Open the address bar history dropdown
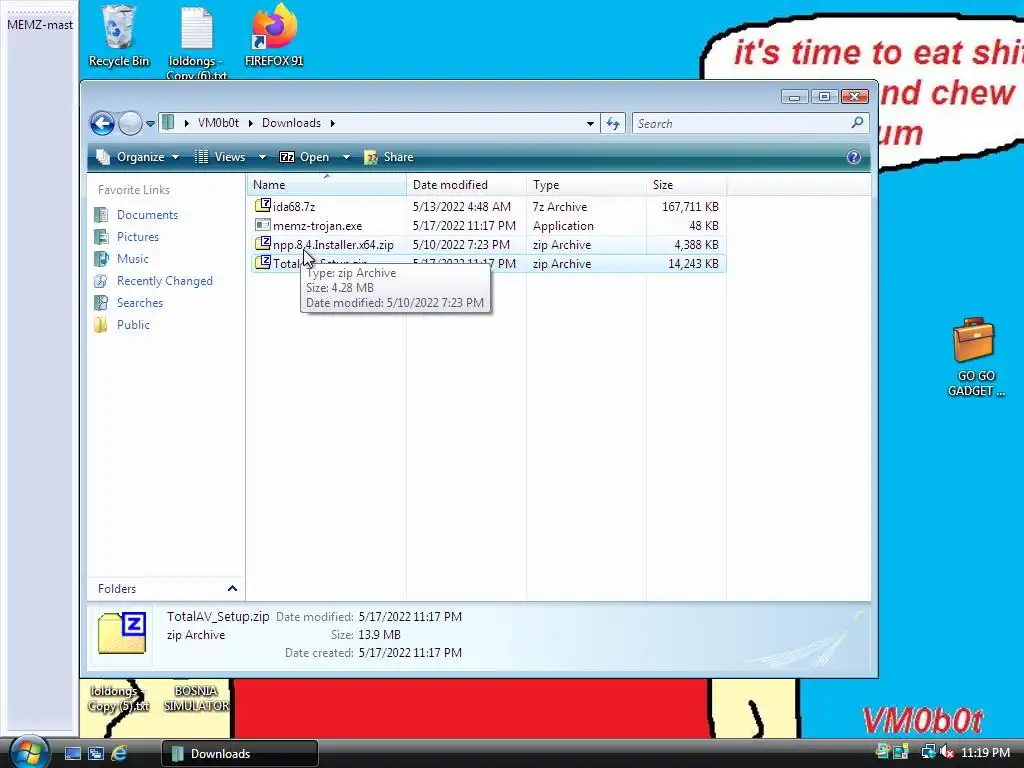This screenshot has height=768, width=1024. (590, 123)
